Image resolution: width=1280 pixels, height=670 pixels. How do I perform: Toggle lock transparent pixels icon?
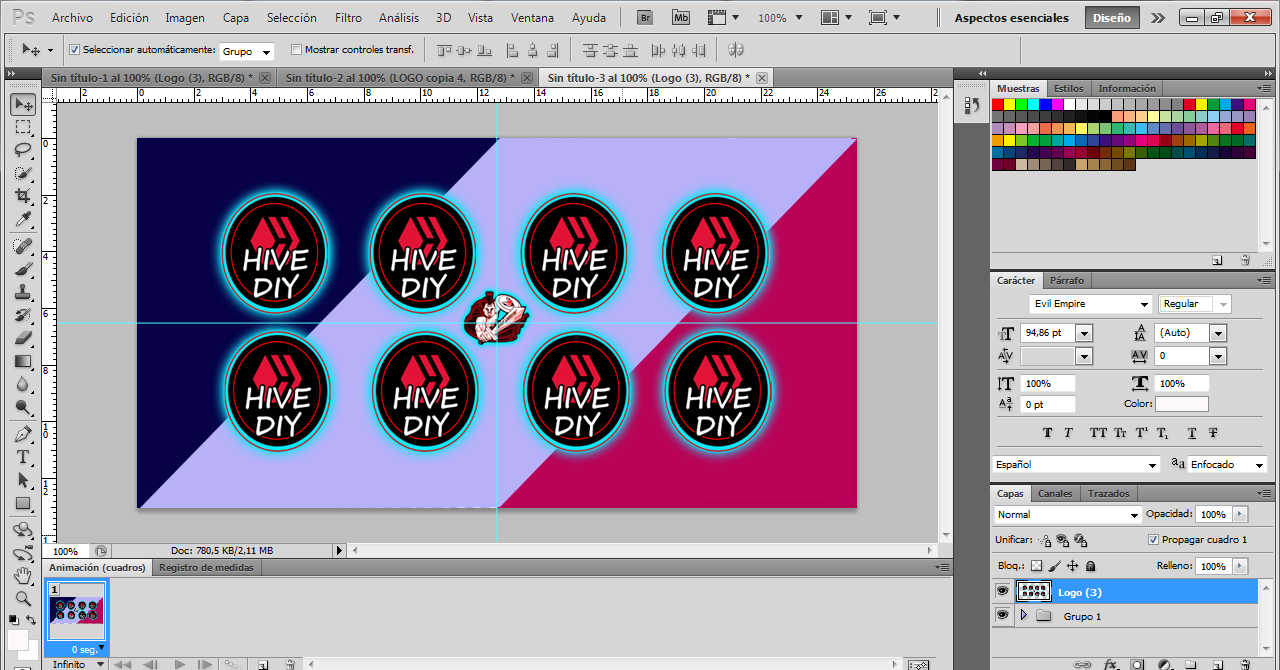[x=1036, y=566]
